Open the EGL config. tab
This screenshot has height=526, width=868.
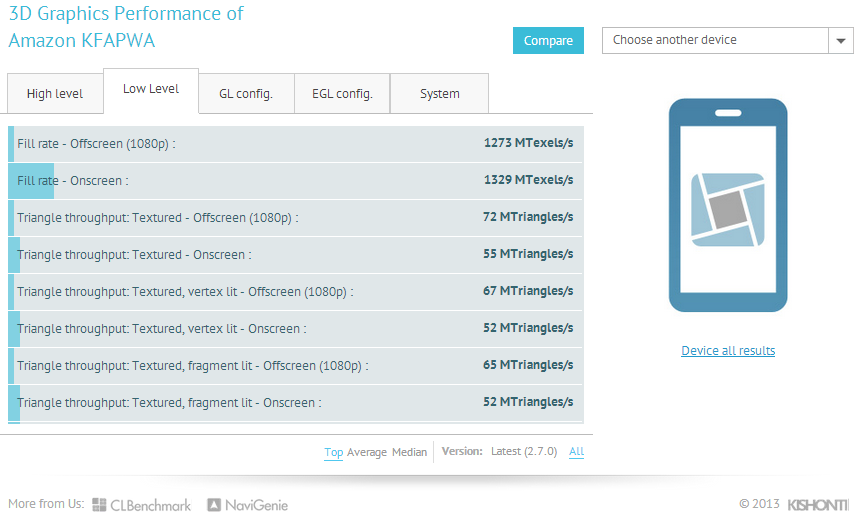pyautogui.click(x=342, y=94)
